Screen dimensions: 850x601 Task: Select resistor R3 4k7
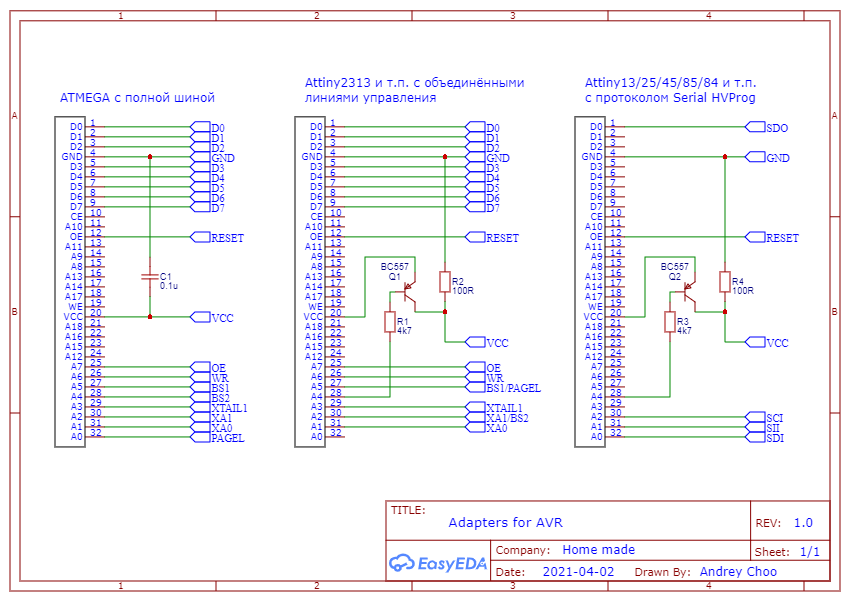point(669,322)
